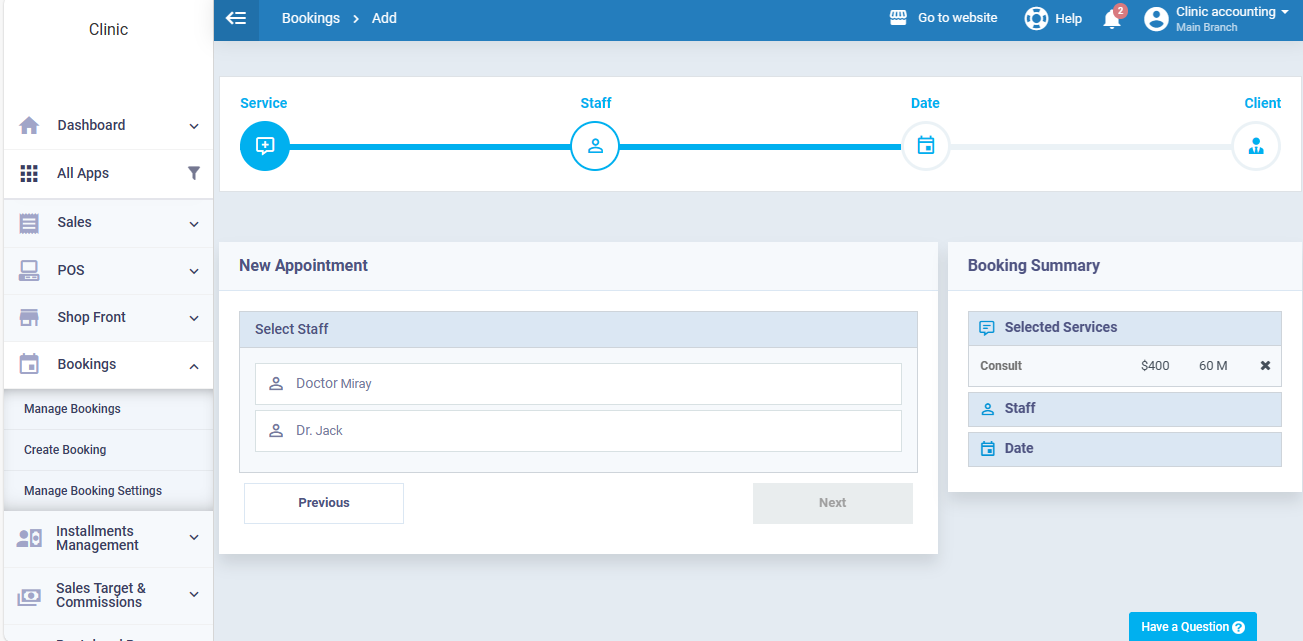Click the Go to website link
The image size is (1303, 641).
pos(944,18)
